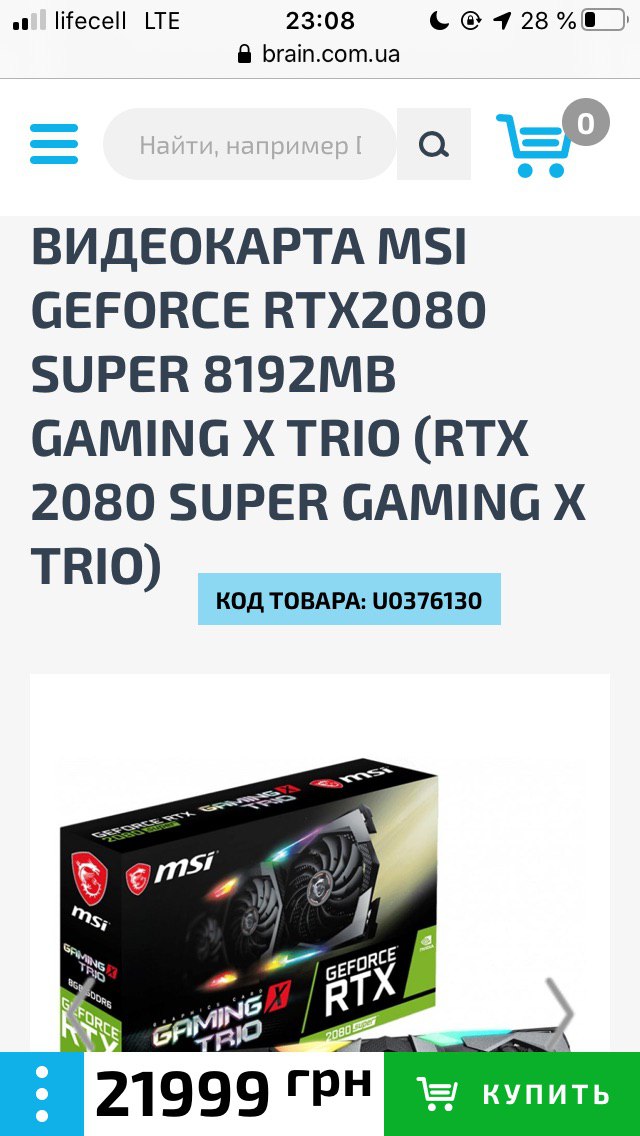
Task: Open the shopping cart
Action: pyautogui.click(x=533, y=145)
